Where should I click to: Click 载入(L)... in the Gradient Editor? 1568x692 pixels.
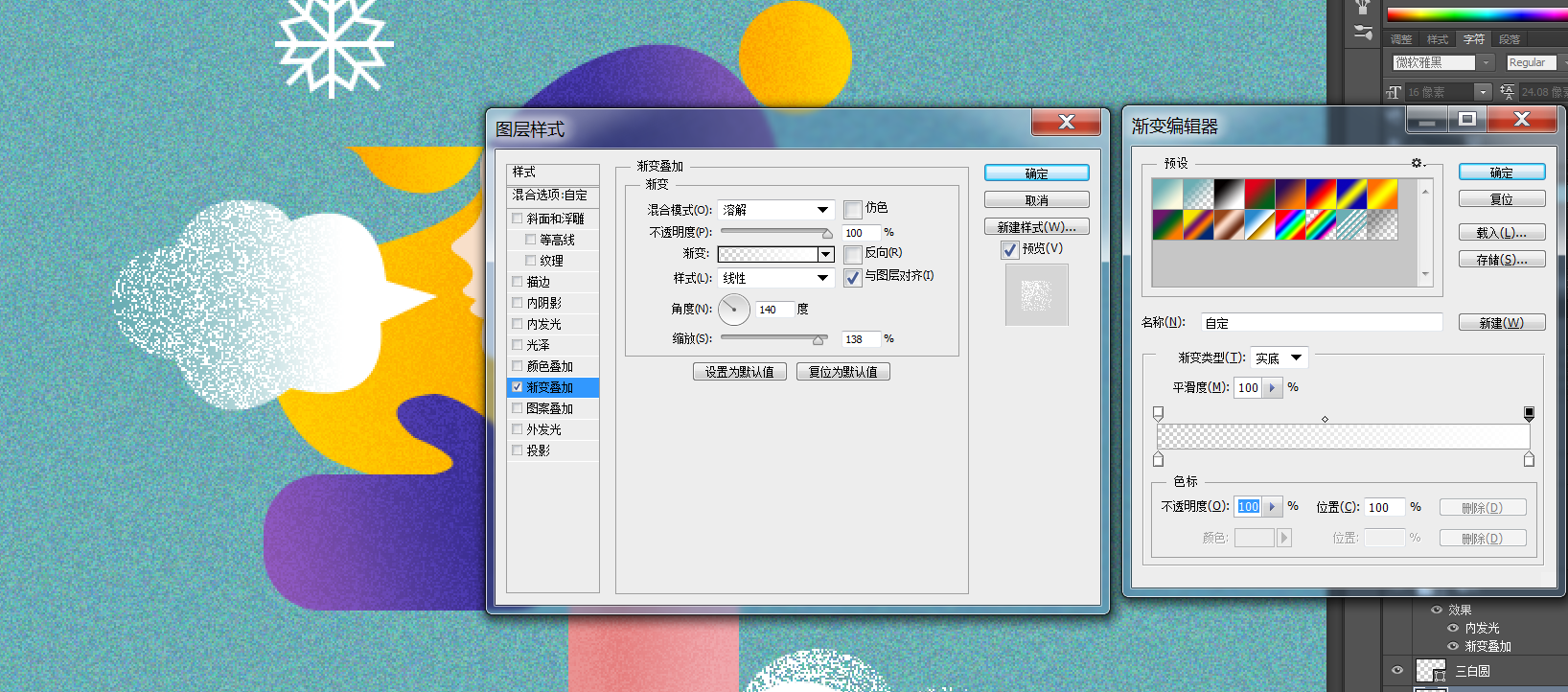click(1502, 233)
